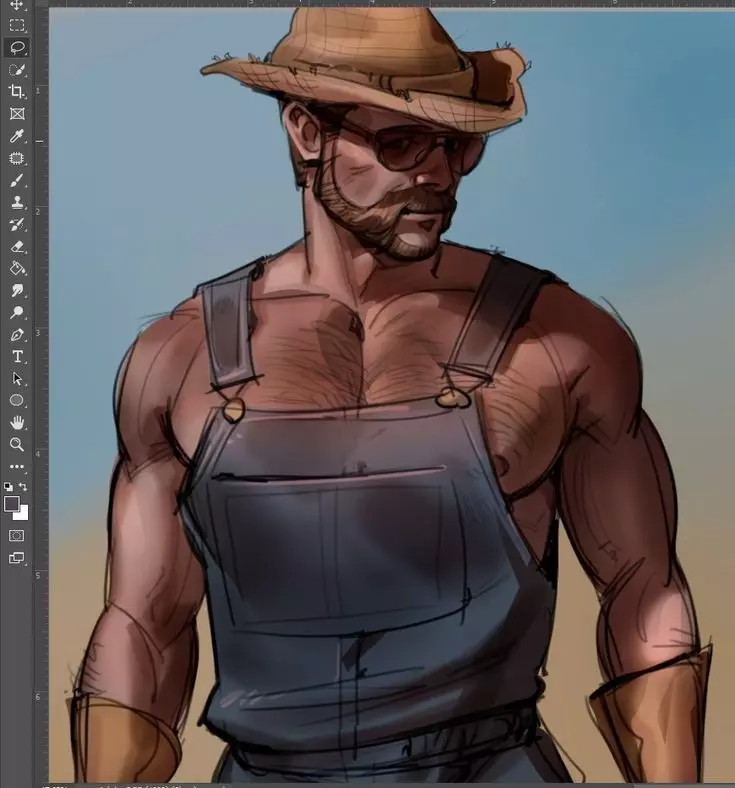This screenshot has height=788, width=735.
Task: Open the Edit Toolbar three-dots menu
Action: [17, 467]
